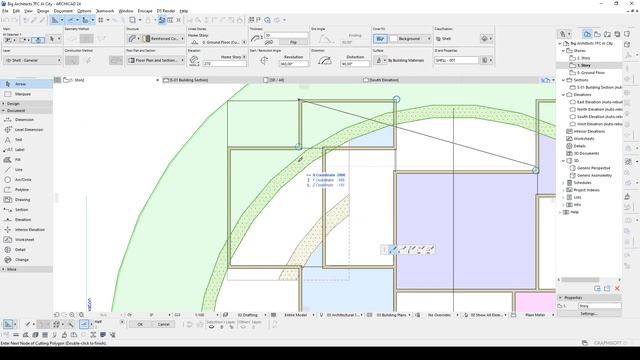The image size is (640, 360).
Task: Collapse the Sections folder in Navigator
Action: 563,80
